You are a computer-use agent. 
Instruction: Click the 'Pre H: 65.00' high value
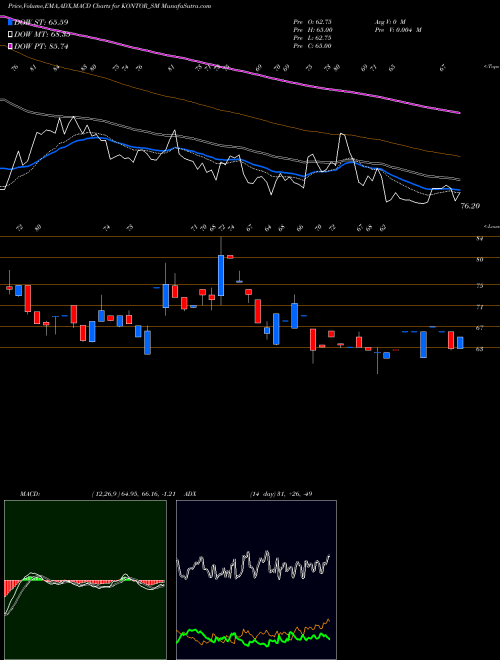(313, 30)
